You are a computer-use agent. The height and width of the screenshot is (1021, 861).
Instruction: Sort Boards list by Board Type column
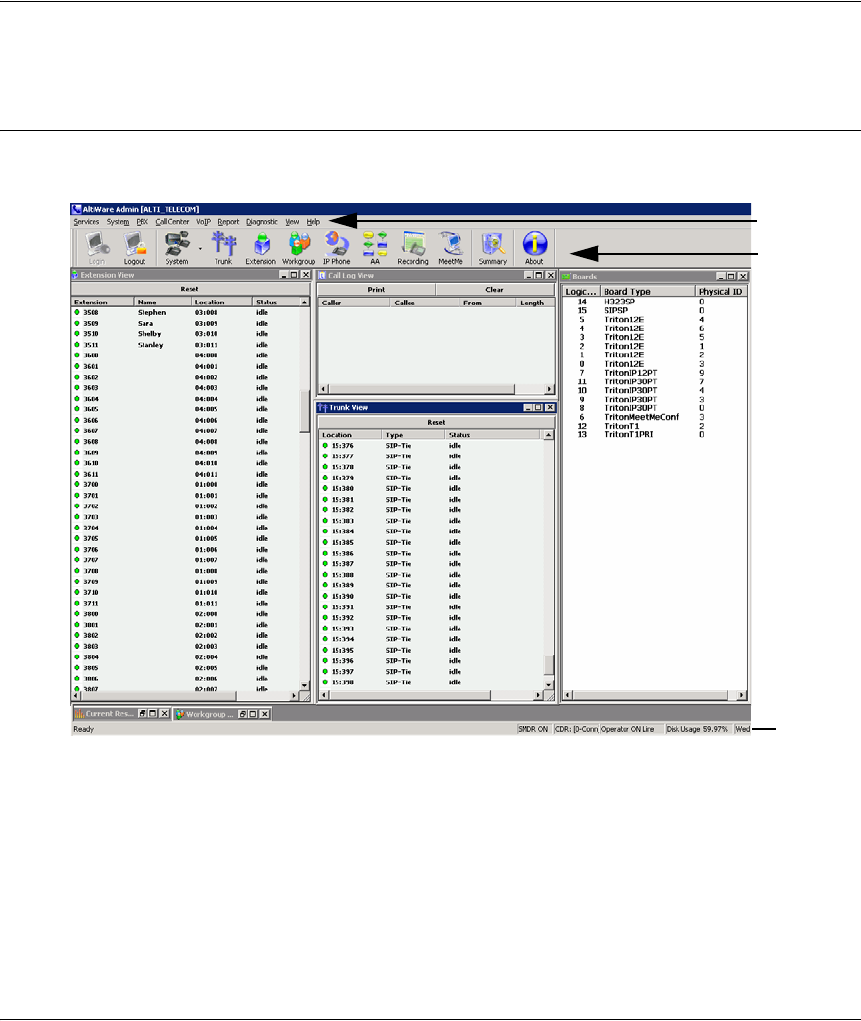(x=647, y=292)
